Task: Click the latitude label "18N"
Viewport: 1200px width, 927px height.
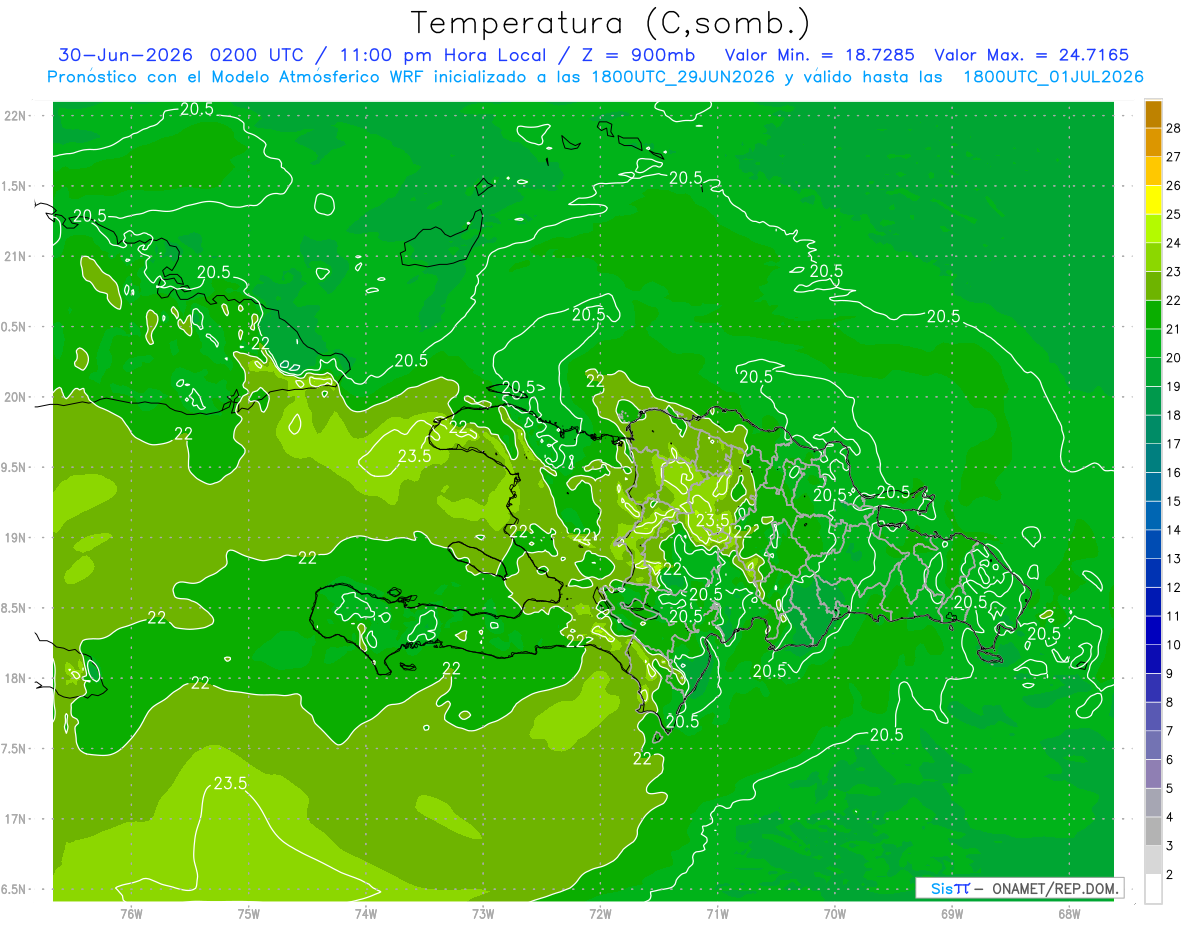Action: (x=15, y=678)
